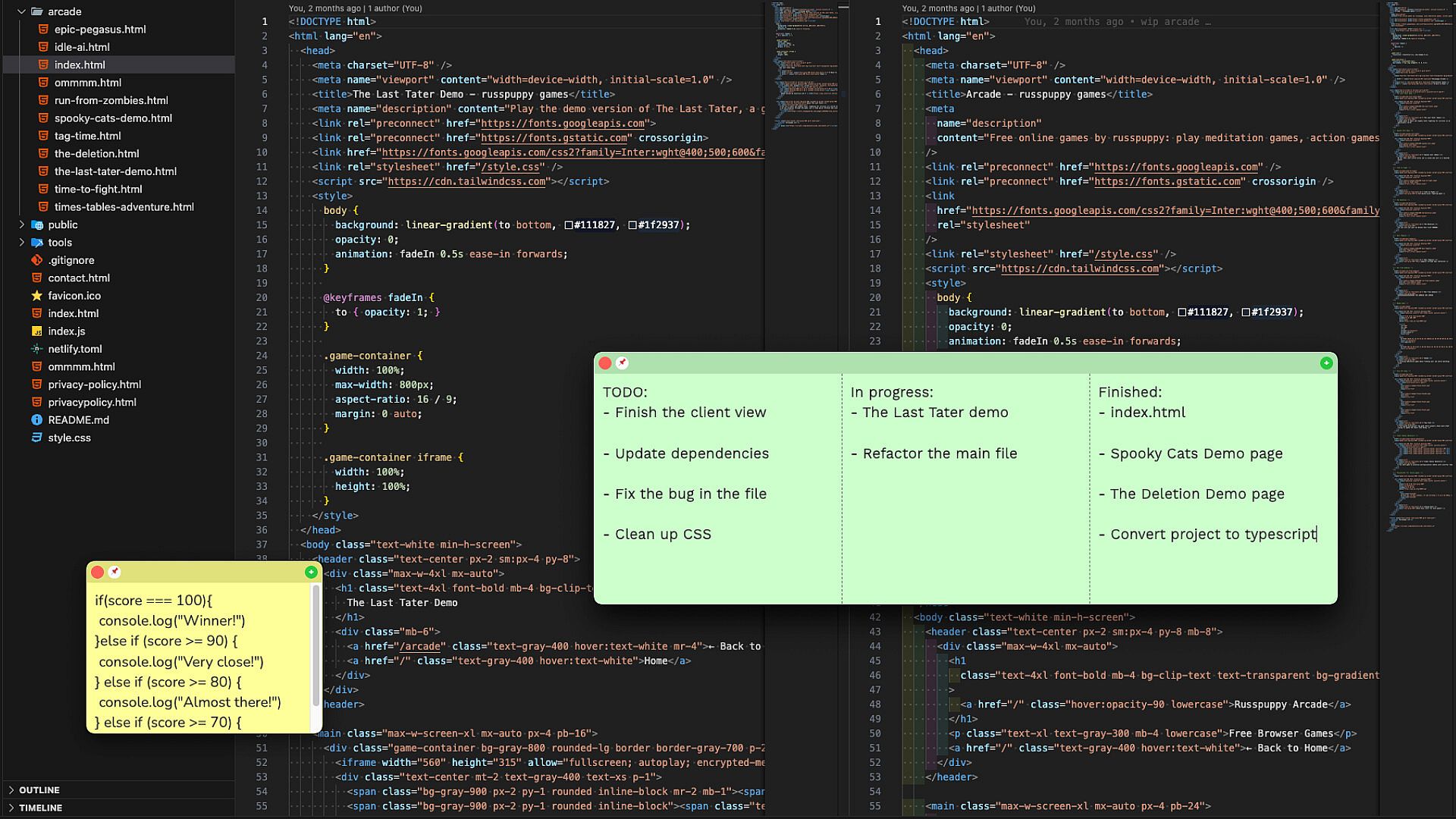Open README.md info icon entry
The width and height of the screenshot is (1456, 819).
coord(36,420)
